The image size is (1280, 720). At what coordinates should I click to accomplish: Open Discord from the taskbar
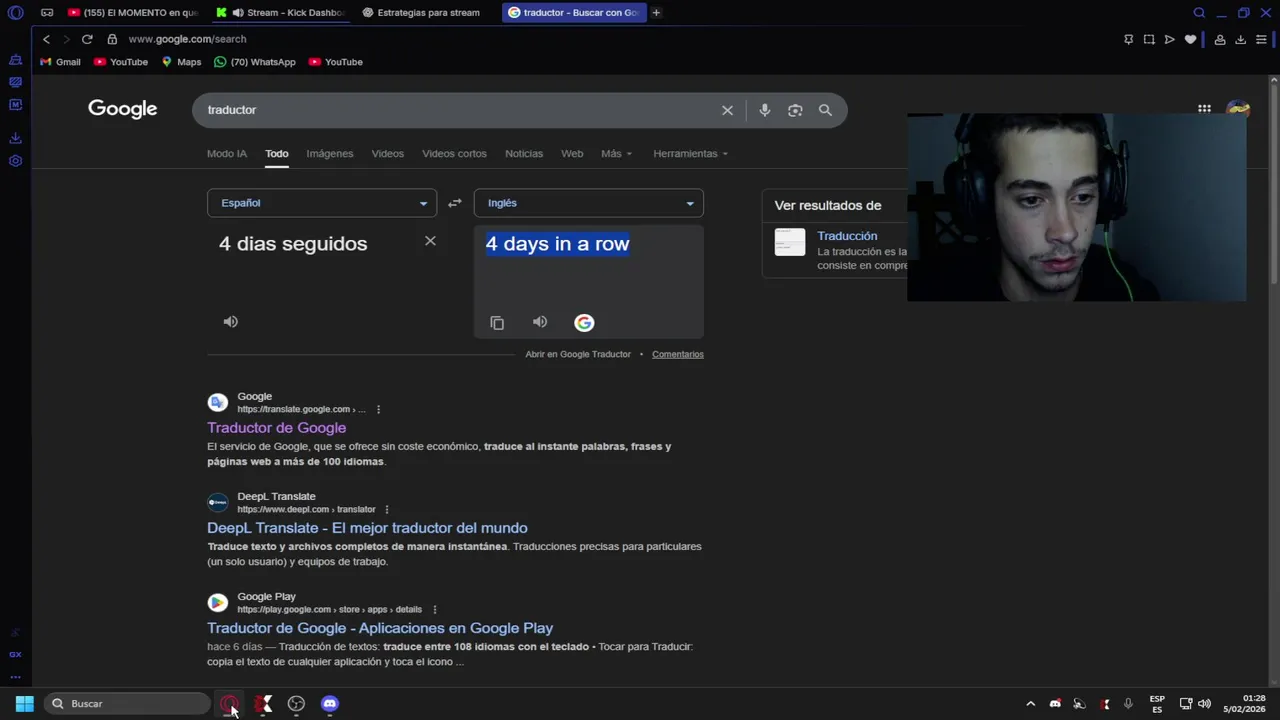[330, 704]
